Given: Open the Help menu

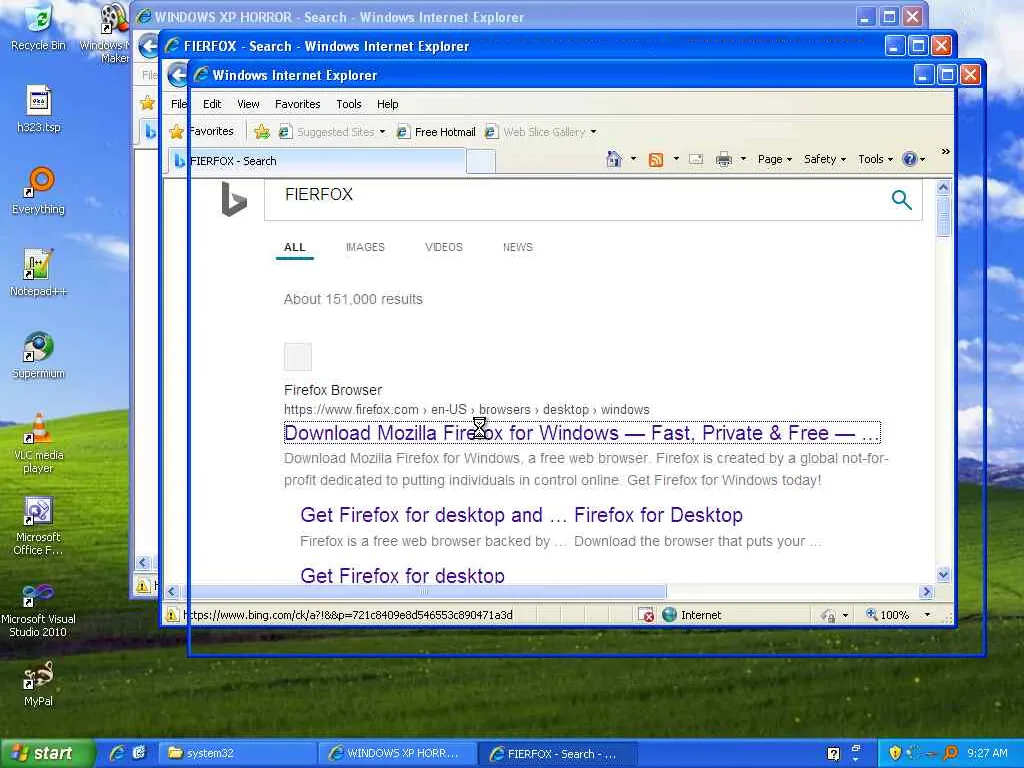Looking at the screenshot, I should pos(387,104).
